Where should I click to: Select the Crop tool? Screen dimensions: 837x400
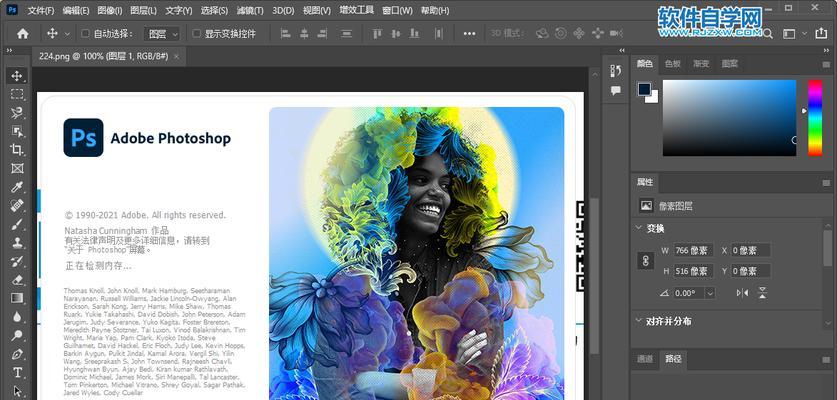pos(17,150)
